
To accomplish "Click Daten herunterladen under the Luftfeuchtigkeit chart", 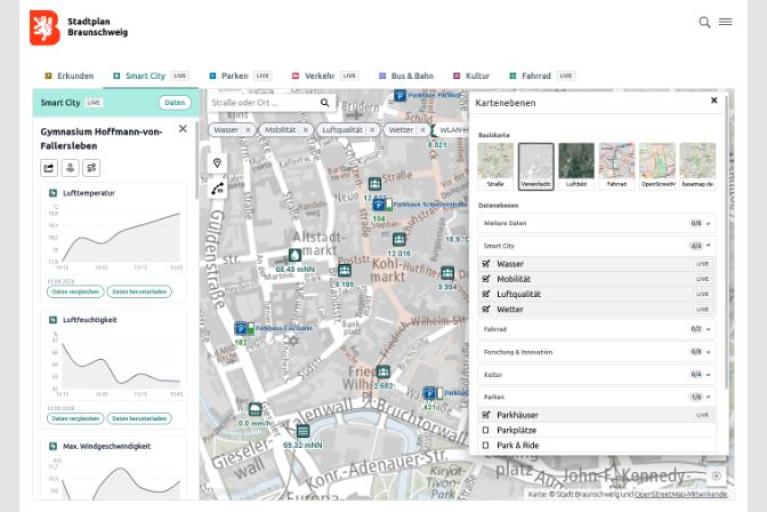I will 139,419.
